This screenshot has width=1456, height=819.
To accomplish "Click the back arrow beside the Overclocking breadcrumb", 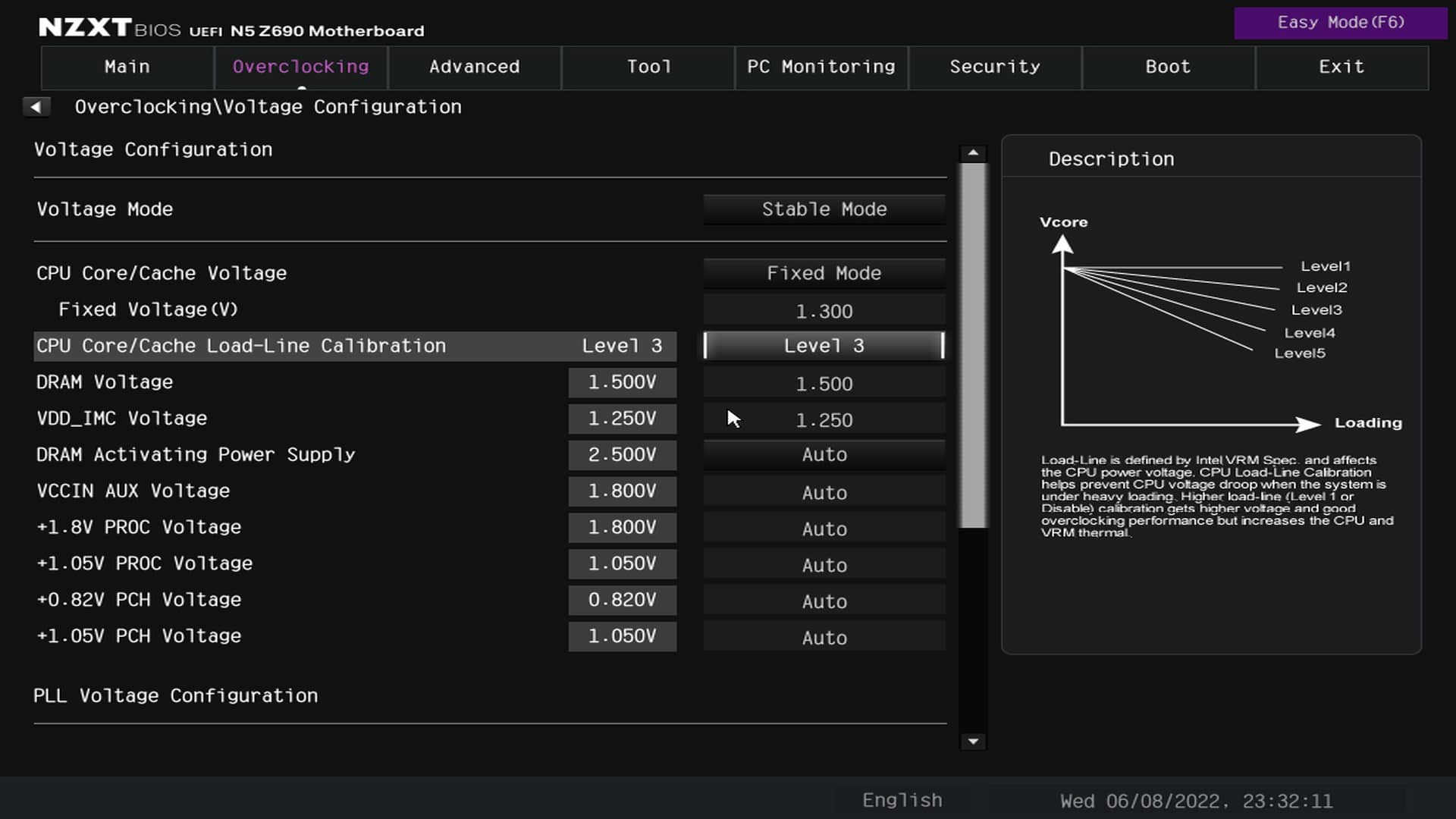I will pyautogui.click(x=36, y=107).
